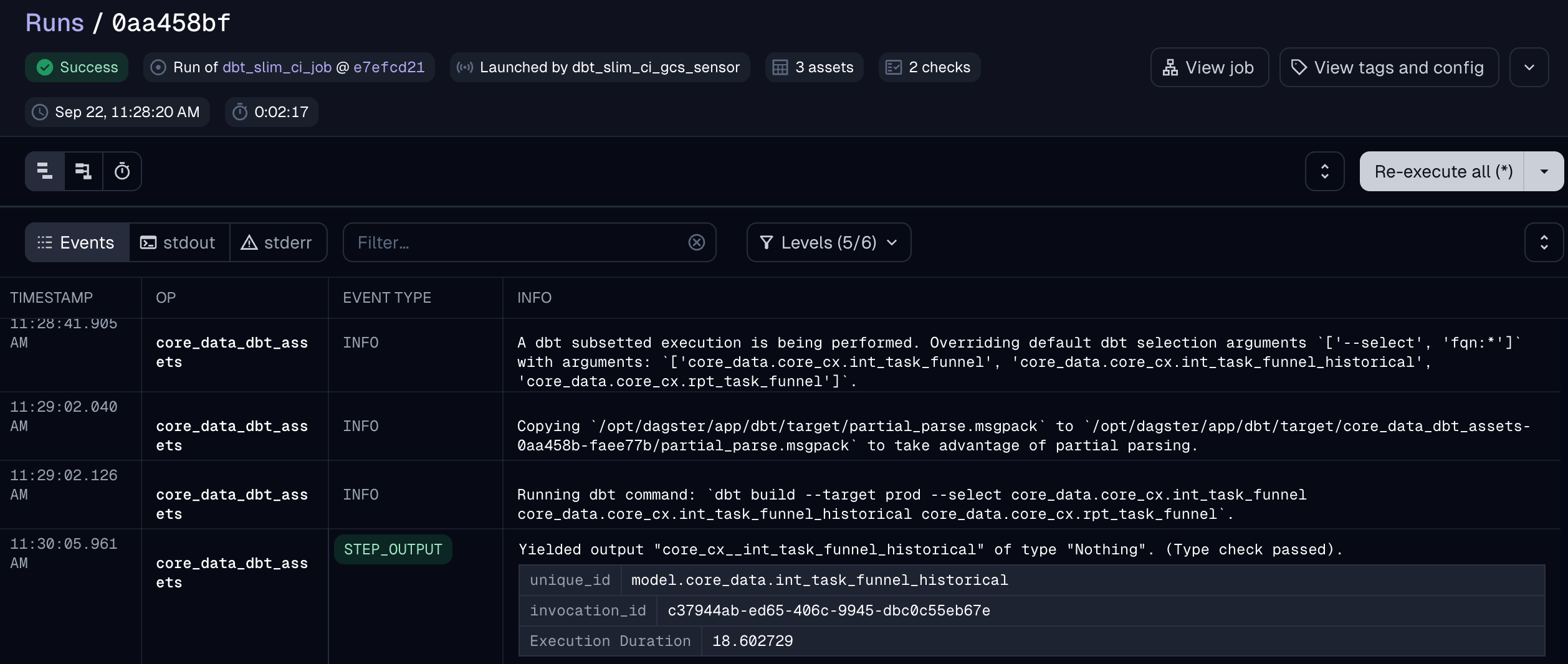This screenshot has height=664, width=1568.
Task: Open the Runs breadcrumb link
Action: (x=54, y=23)
